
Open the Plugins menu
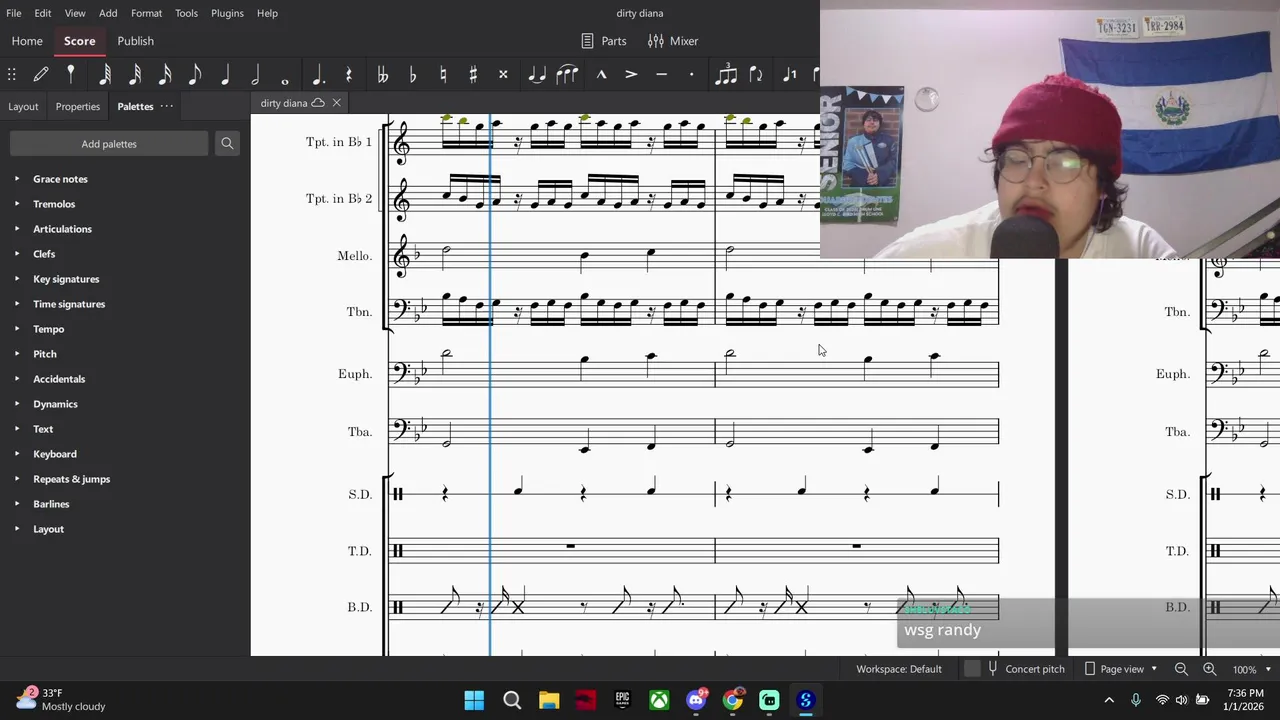tap(227, 13)
